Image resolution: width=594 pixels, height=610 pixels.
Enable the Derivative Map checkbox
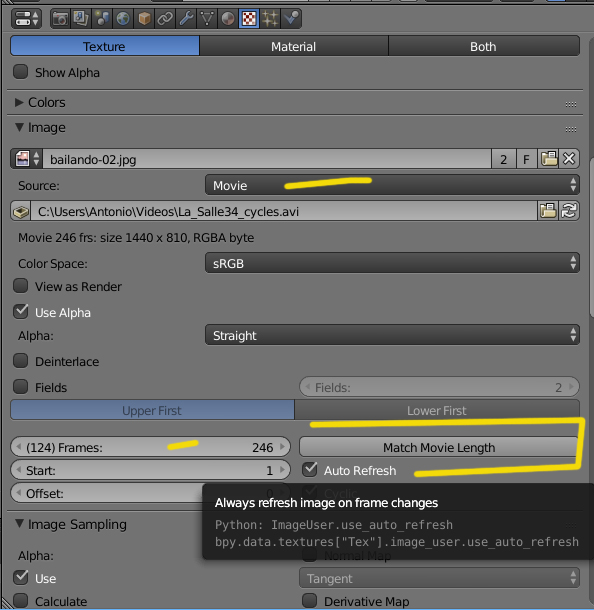(x=310, y=601)
